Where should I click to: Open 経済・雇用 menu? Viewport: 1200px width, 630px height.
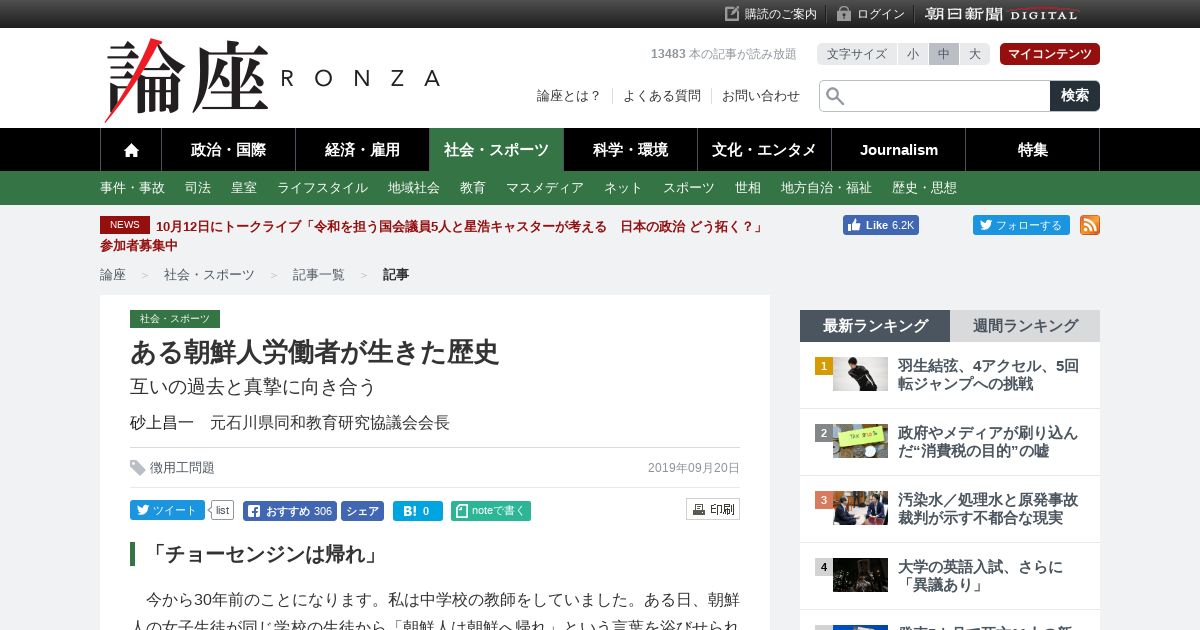pos(363,150)
